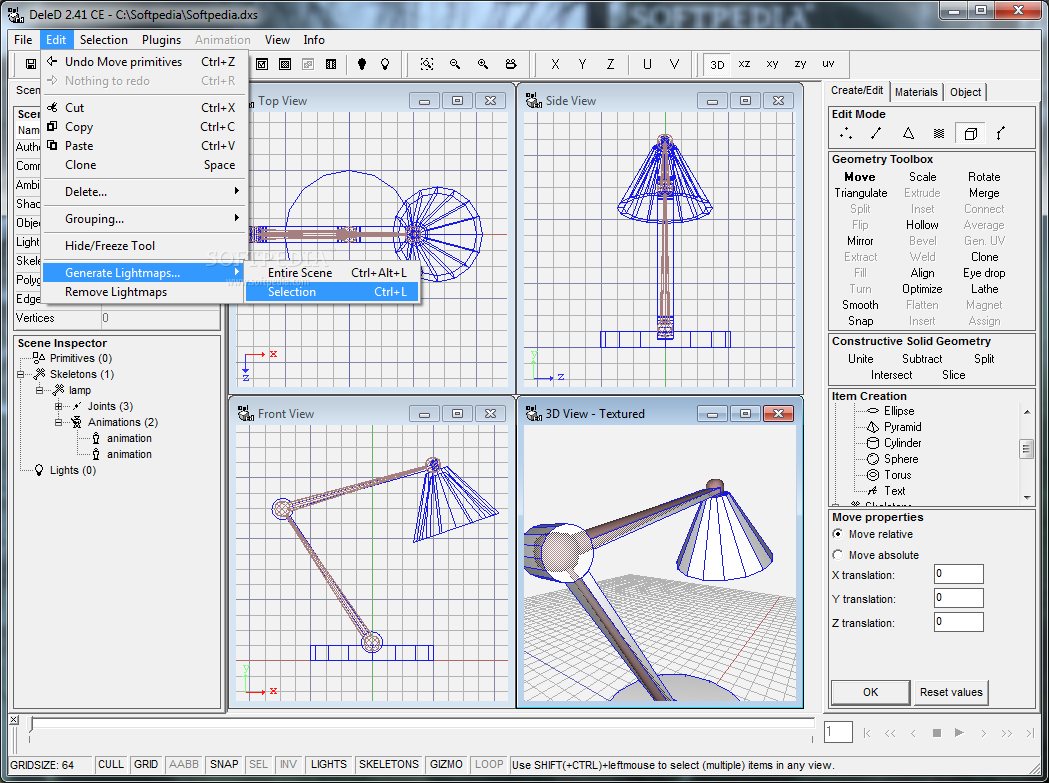Toggle the Z axis constraint
Image resolution: width=1049 pixels, height=783 pixels.
(x=610, y=64)
